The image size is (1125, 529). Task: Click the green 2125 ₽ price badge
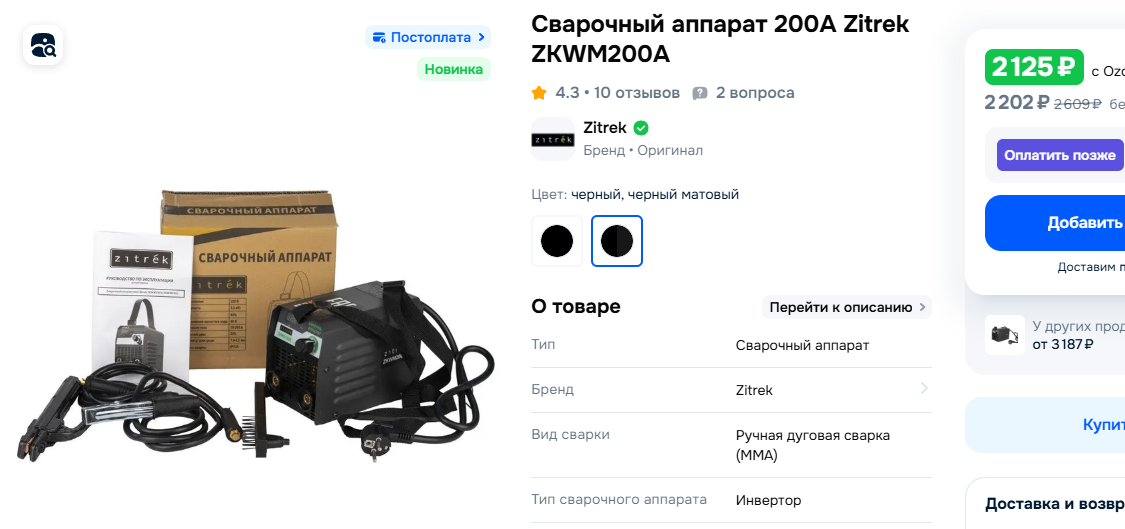click(1034, 67)
